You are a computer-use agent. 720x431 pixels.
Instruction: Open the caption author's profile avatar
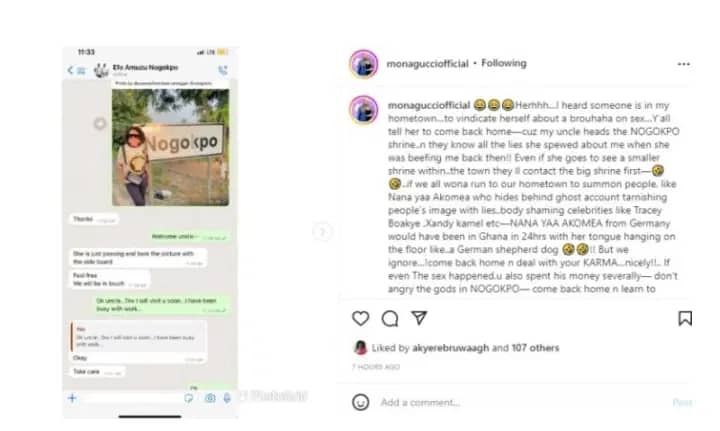tap(364, 110)
